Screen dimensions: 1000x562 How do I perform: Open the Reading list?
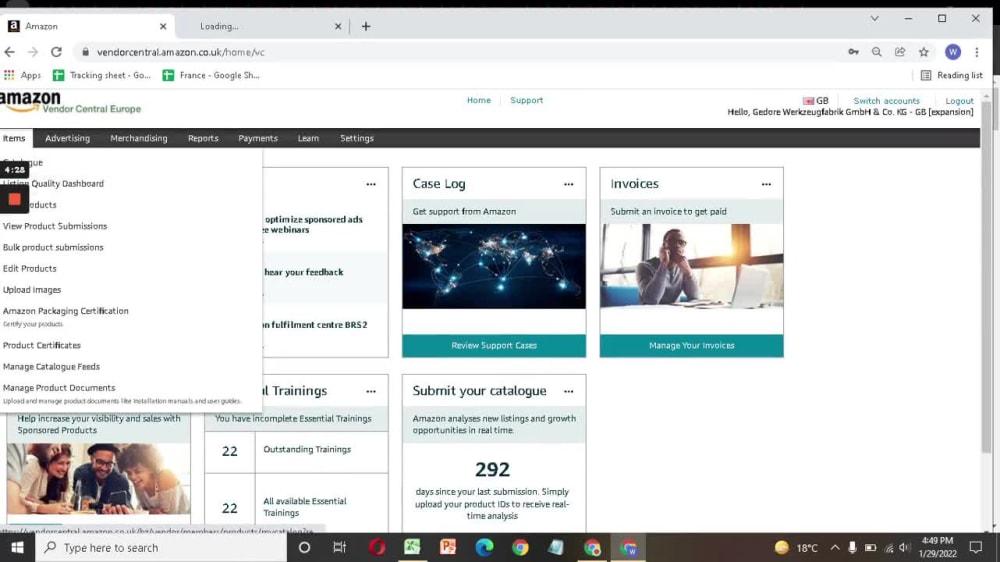click(x=952, y=75)
